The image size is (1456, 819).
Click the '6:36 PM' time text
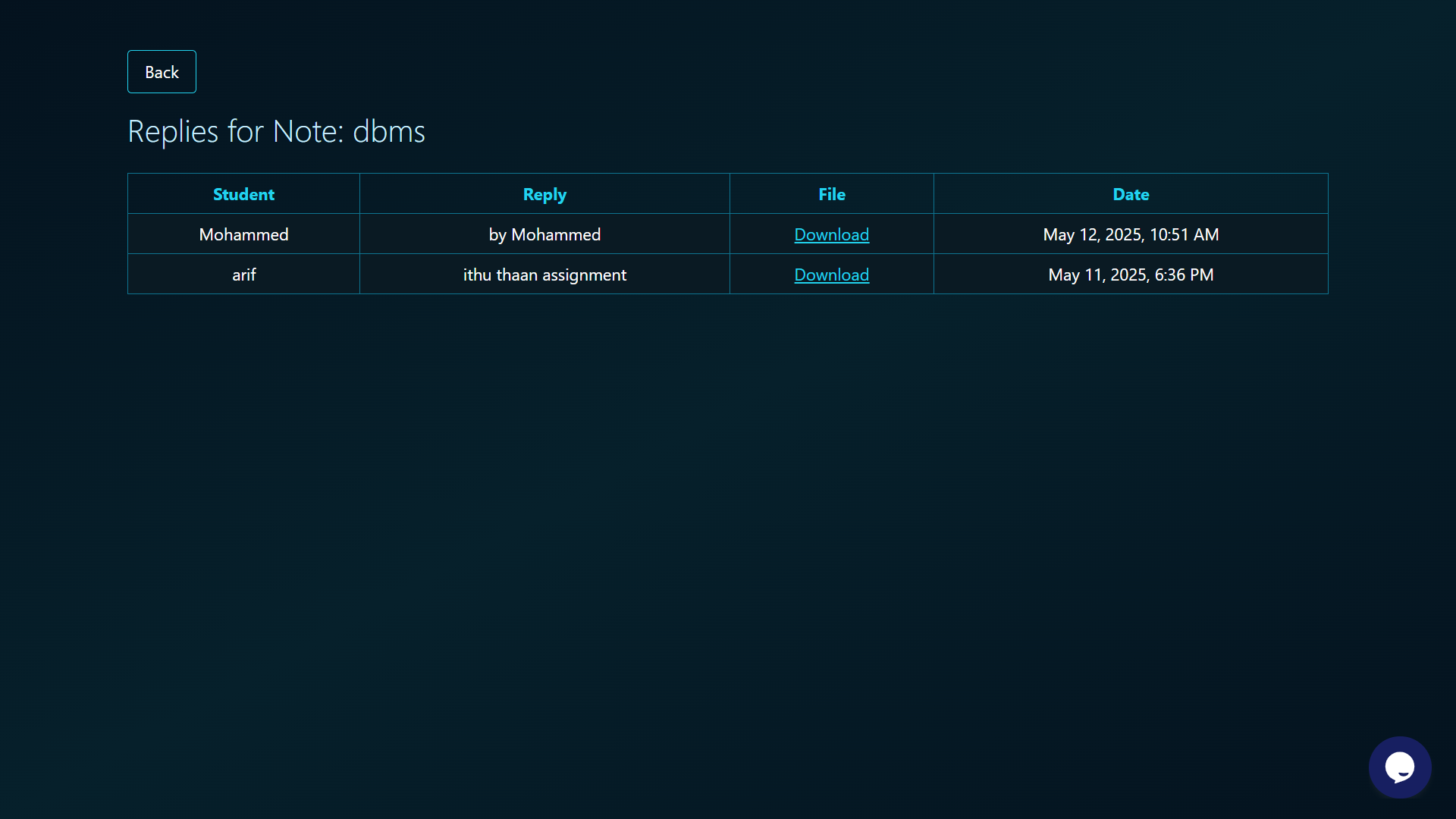[1184, 275]
